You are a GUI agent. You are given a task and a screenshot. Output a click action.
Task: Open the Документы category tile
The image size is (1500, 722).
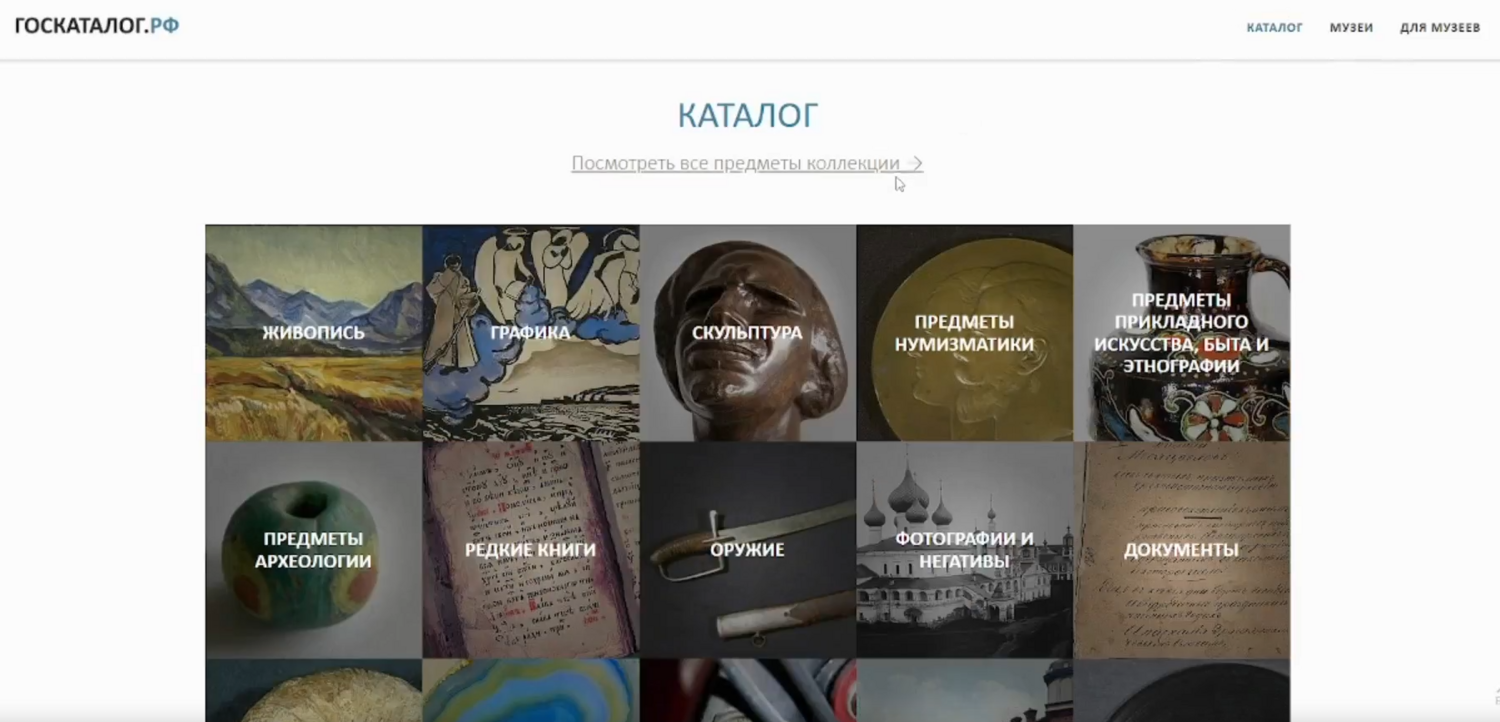coord(1182,550)
